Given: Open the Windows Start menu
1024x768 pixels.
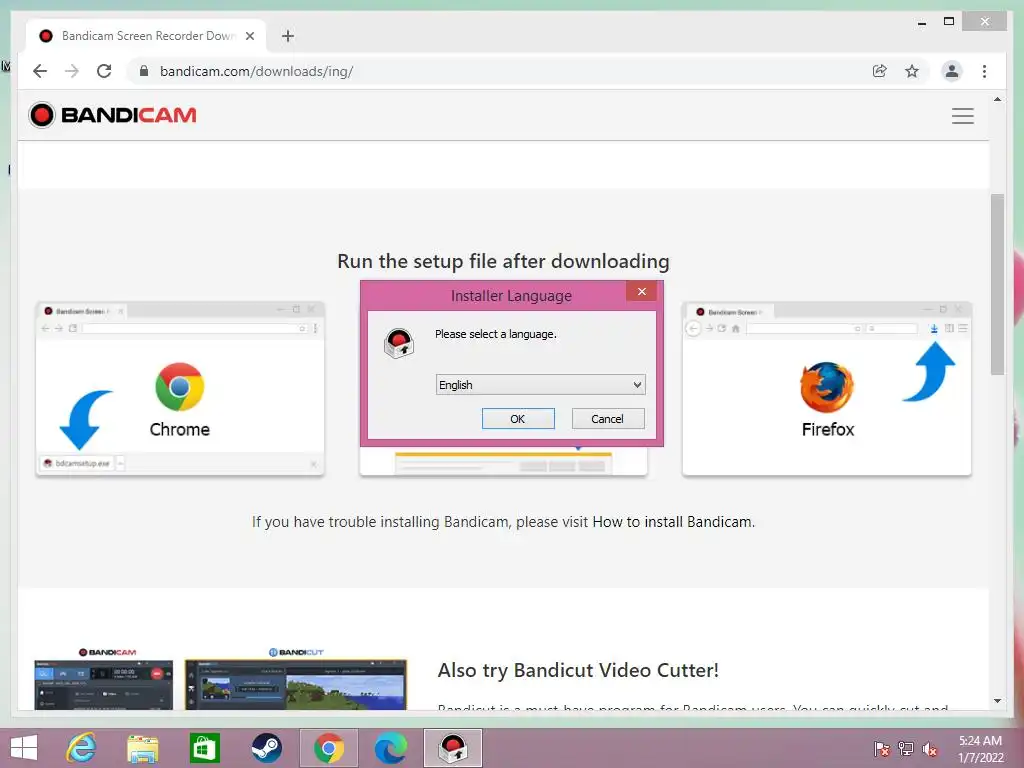Looking at the screenshot, I should click(x=24, y=748).
